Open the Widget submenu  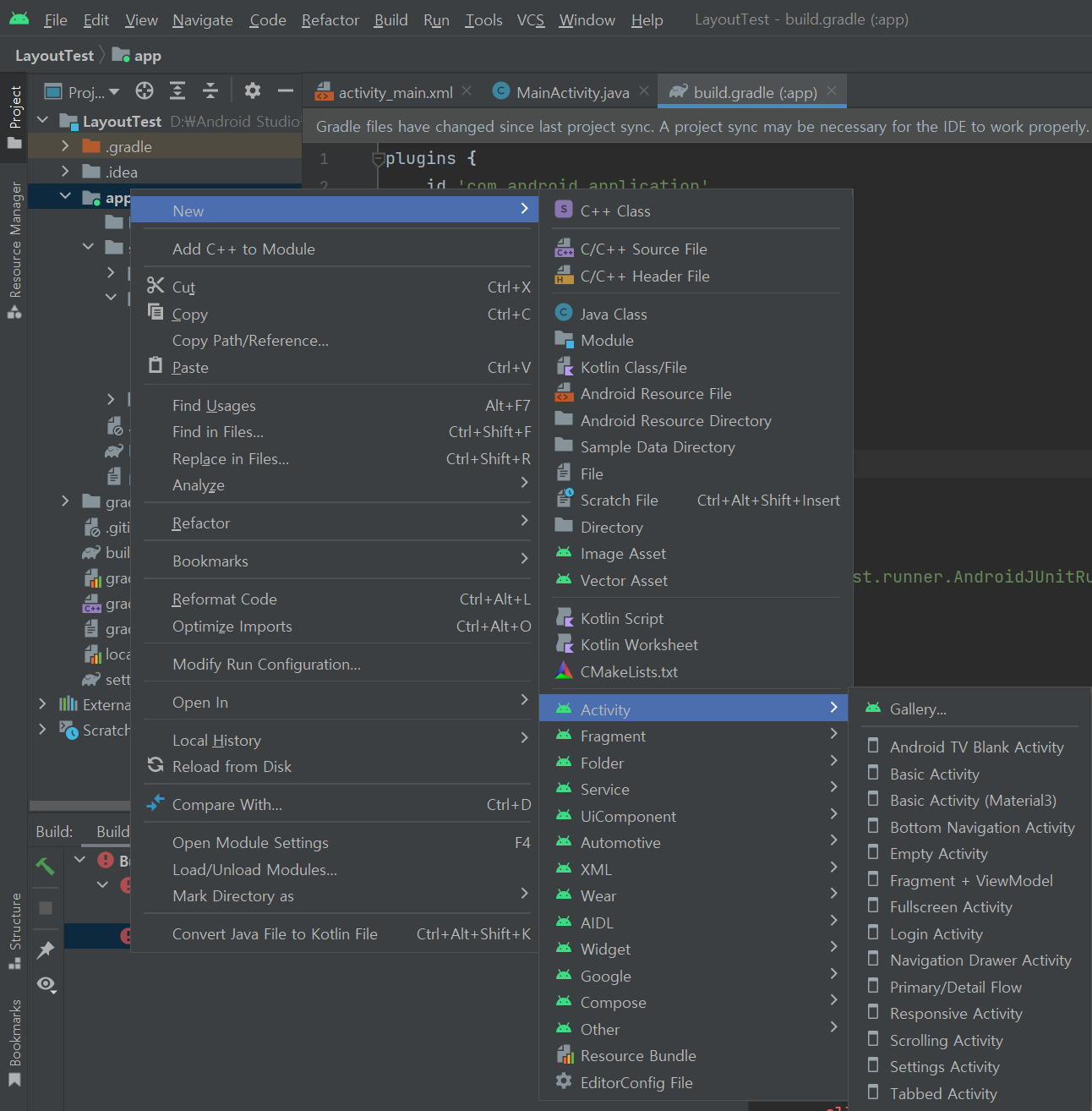(693, 949)
